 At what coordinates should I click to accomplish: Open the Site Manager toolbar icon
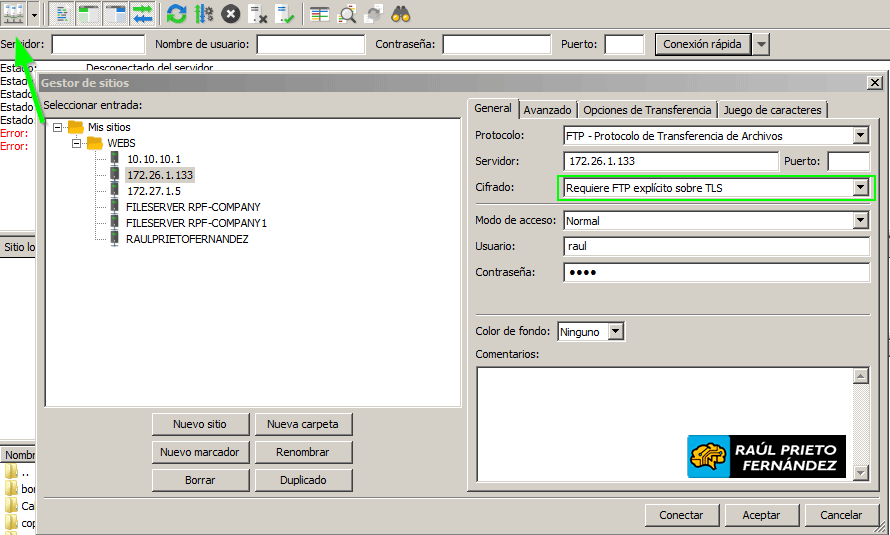(14, 14)
